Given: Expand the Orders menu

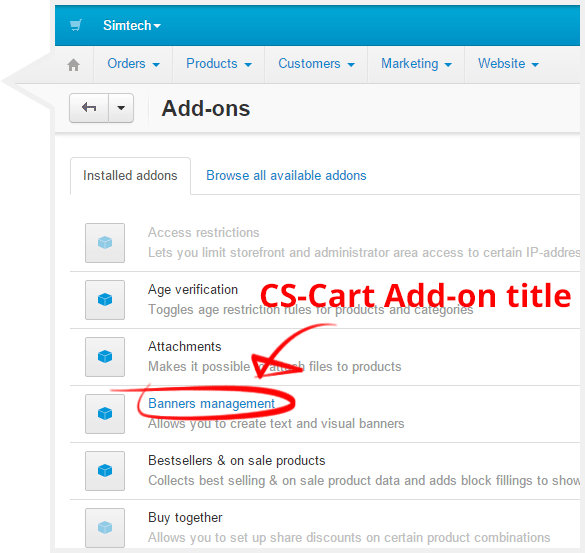Looking at the screenshot, I should pos(134,64).
